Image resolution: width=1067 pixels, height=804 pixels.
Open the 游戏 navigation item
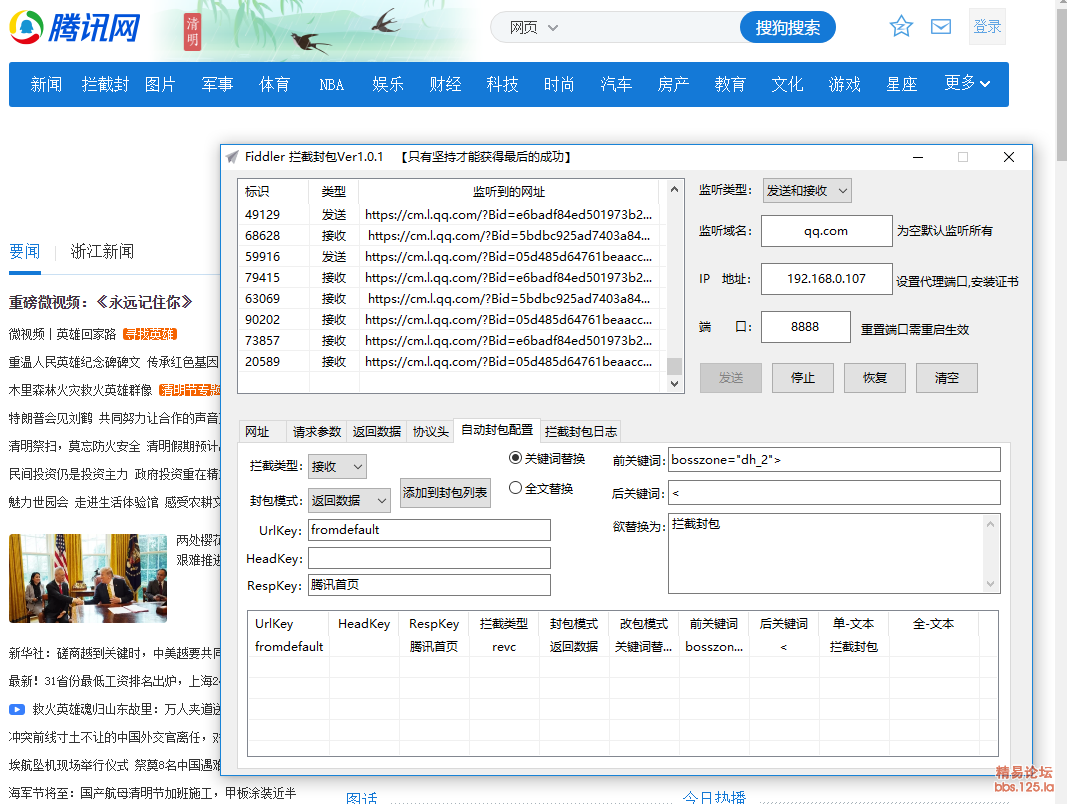click(844, 84)
